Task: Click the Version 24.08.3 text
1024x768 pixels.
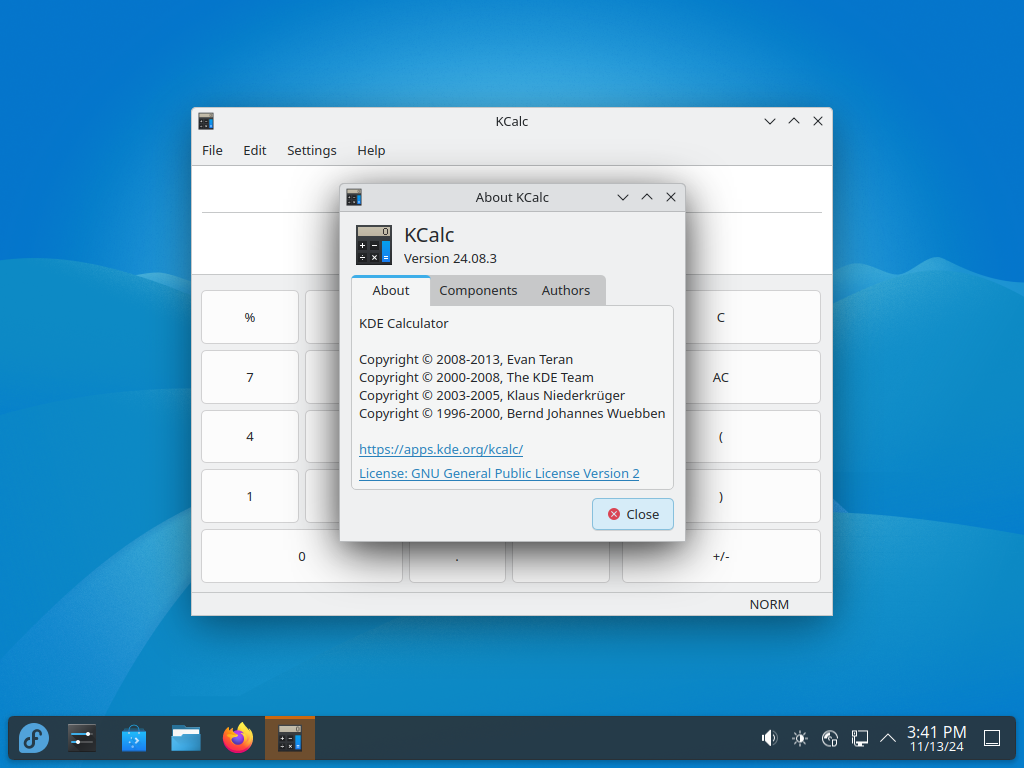Action: [x=450, y=259]
